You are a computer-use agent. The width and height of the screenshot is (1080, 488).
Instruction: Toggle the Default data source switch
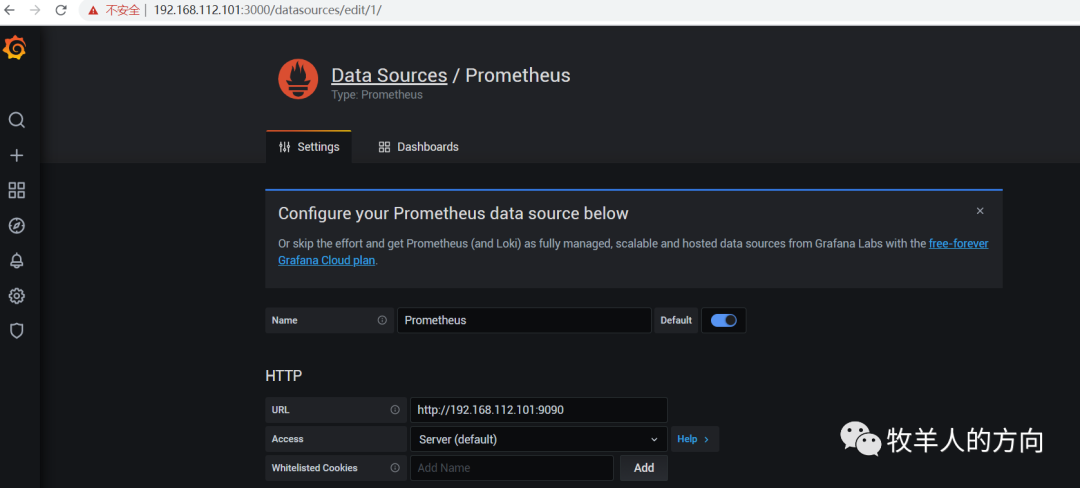(724, 320)
